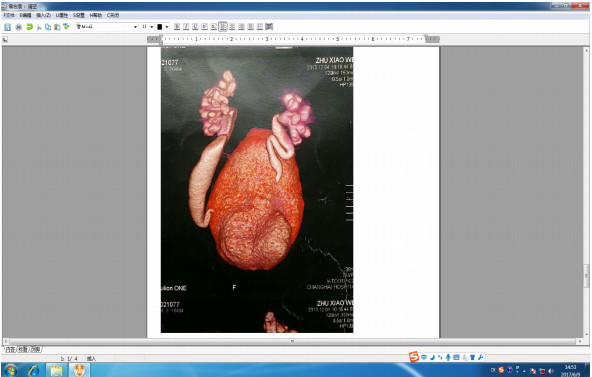Click the ruler corner tab-stop selector
Image resolution: width=592 pixels, height=377 pixels.
coord(5,39)
